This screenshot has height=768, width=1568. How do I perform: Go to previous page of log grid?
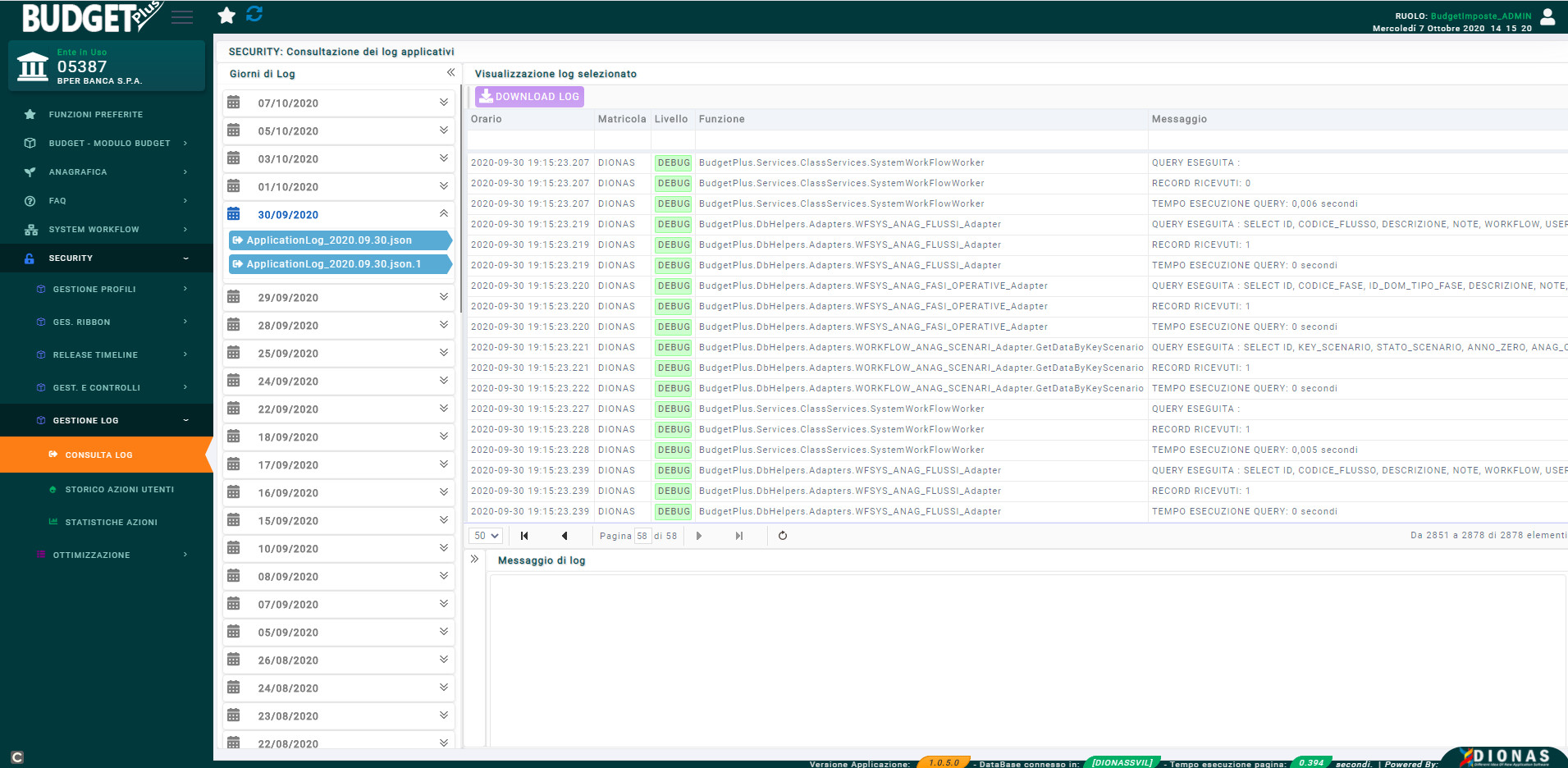coord(565,536)
